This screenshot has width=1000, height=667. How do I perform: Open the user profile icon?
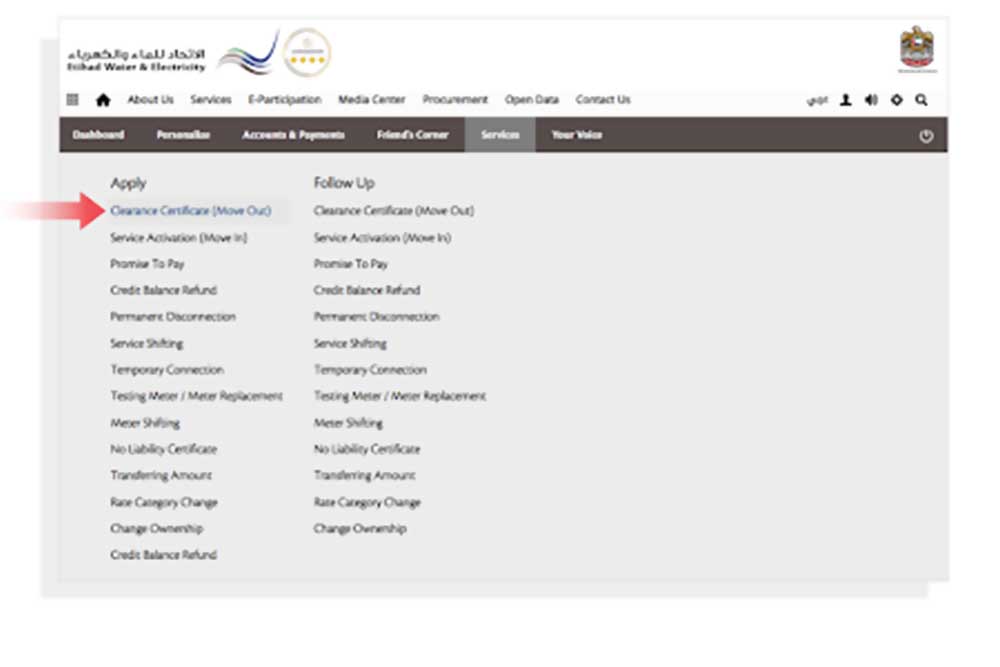pos(846,99)
